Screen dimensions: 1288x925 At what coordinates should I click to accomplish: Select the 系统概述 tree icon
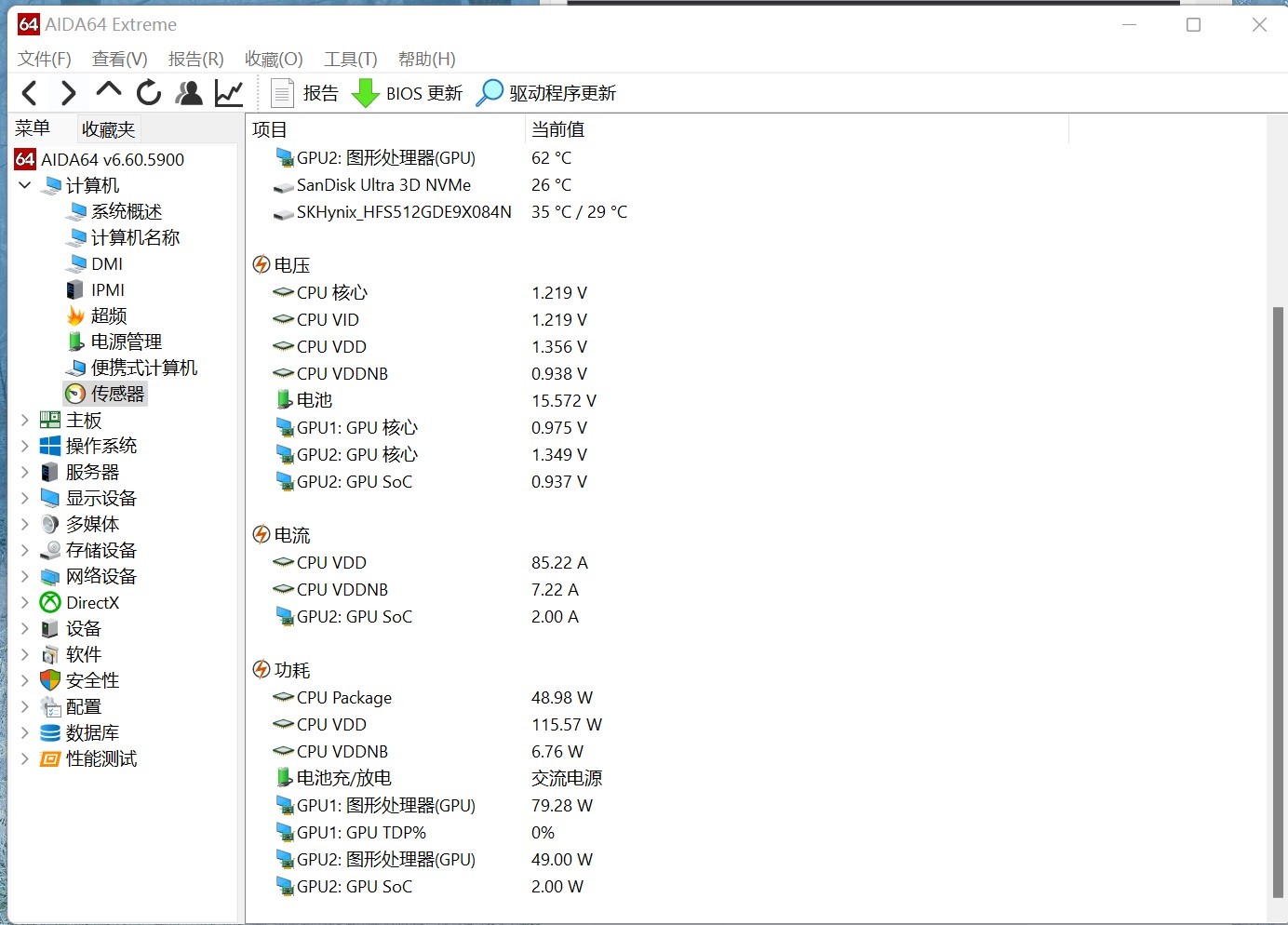pos(76,211)
